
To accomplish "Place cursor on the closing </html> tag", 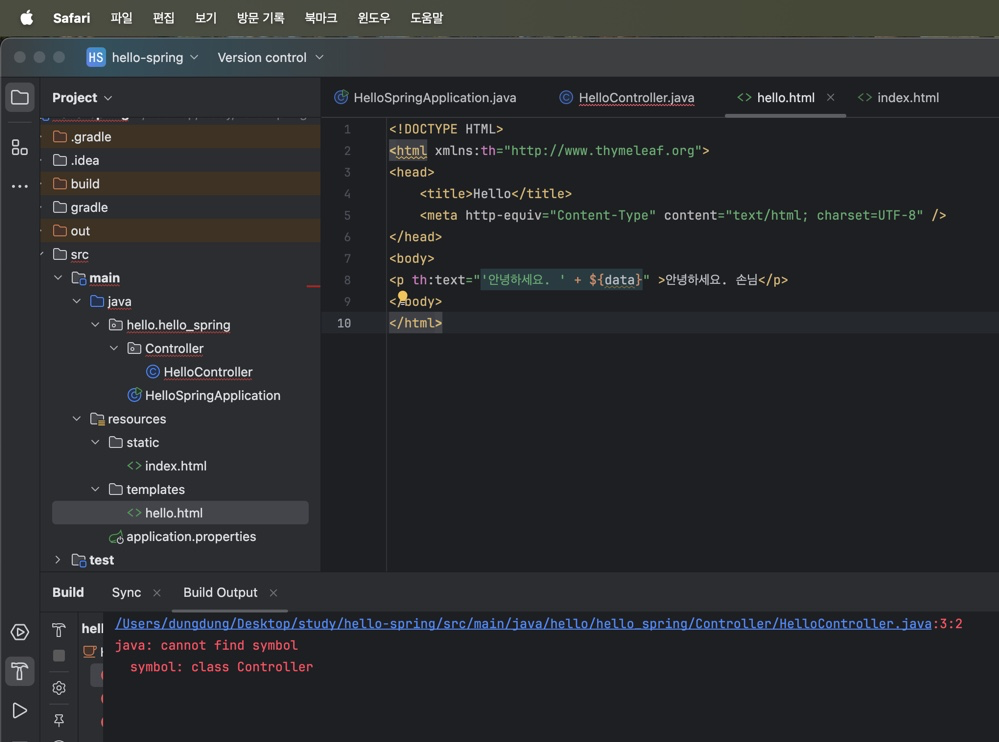I will 415,323.
